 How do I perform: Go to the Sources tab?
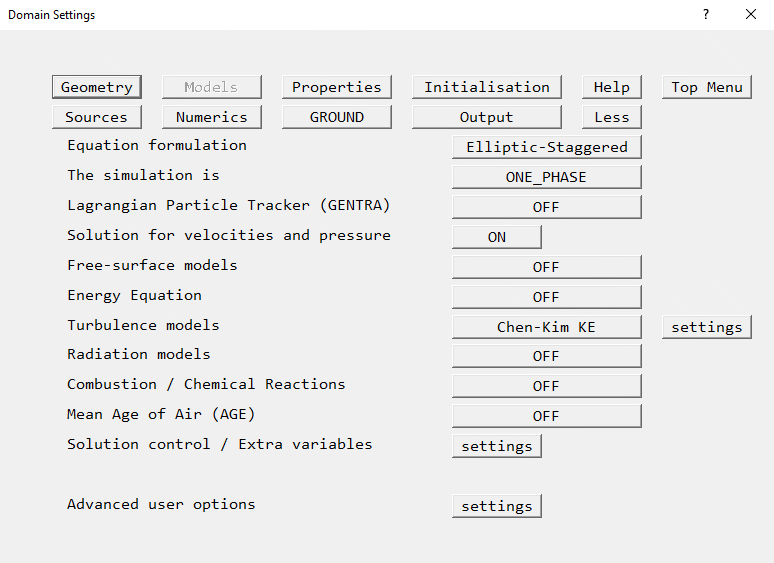point(97,117)
